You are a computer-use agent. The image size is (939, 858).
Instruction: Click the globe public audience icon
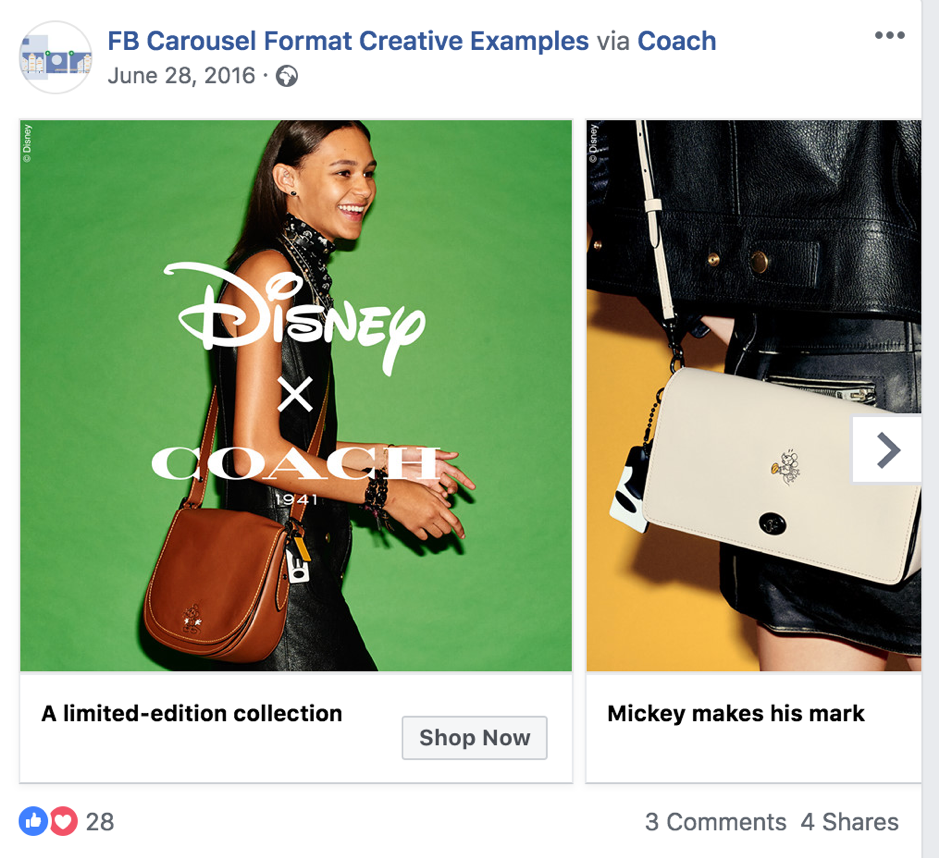(x=287, y=76)
